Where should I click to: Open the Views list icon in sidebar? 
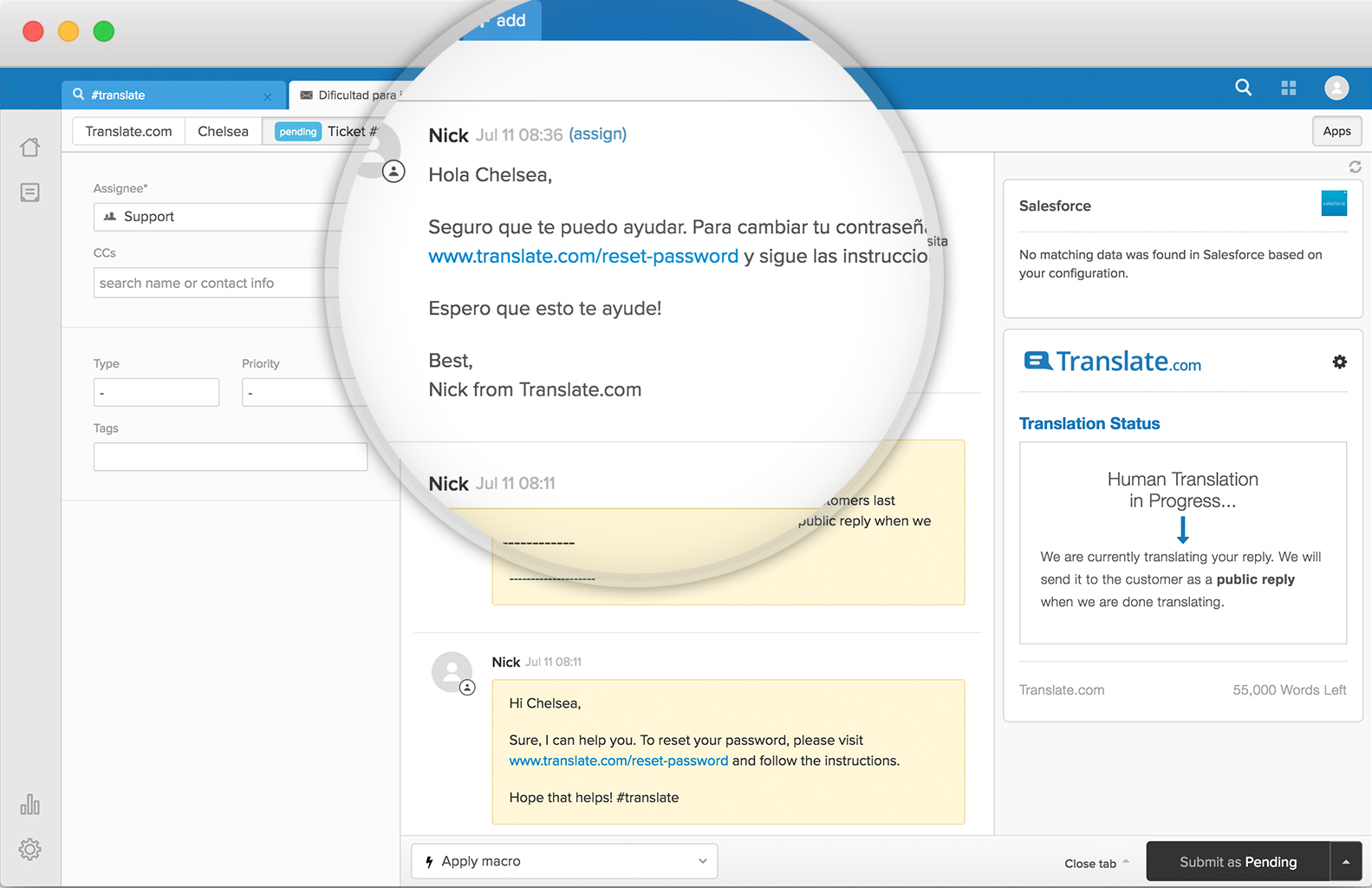pos(30,193)
